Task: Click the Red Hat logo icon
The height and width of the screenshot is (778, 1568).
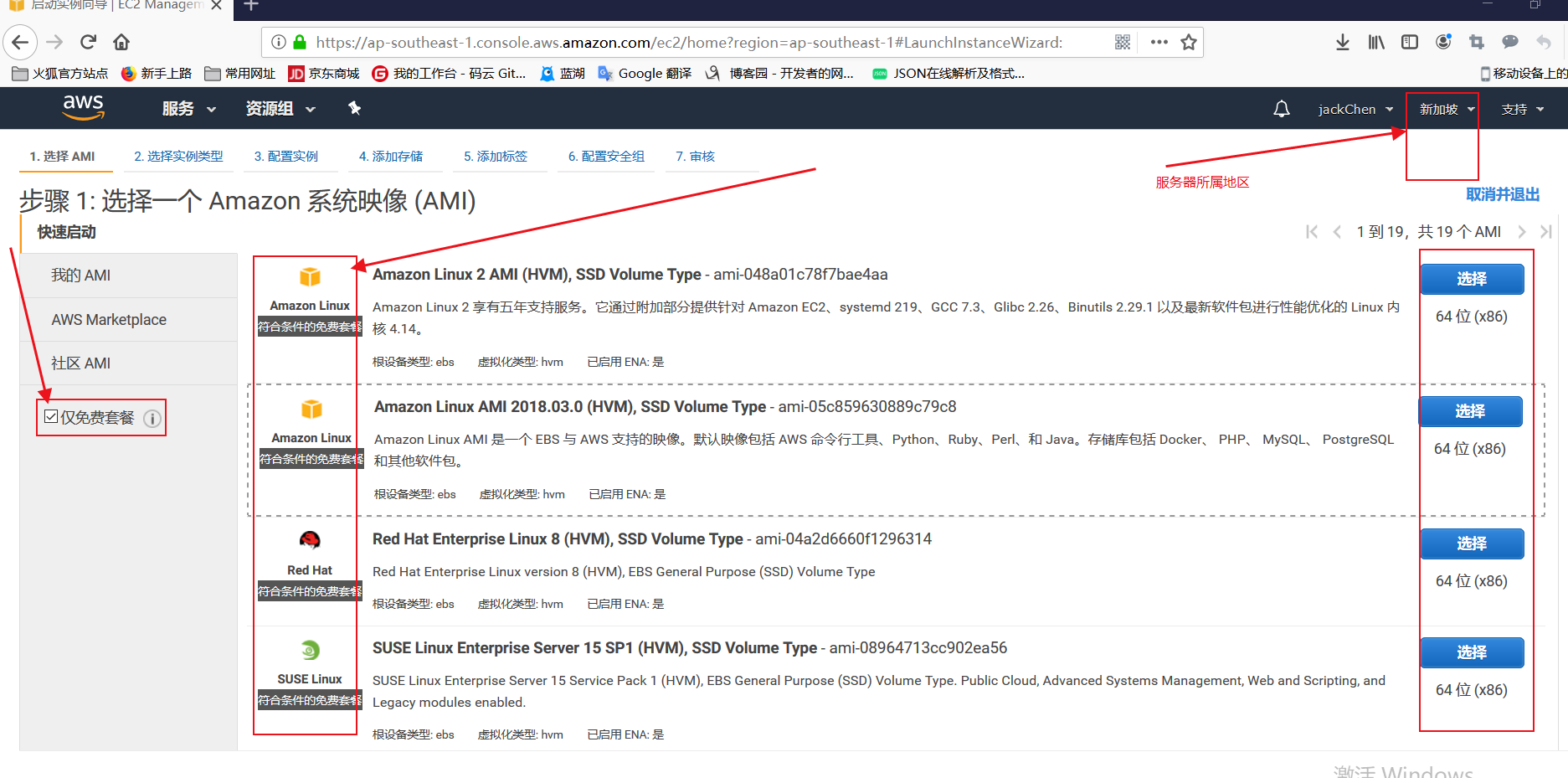Action: click(310, 540)
